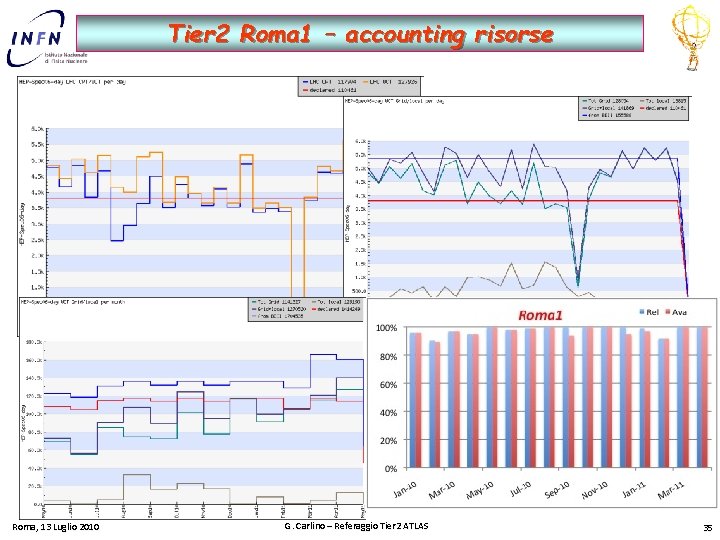The height and width of the screenshot is (540, 720).
Task: Click the ATLAS experiment logo
Action: 691,38
